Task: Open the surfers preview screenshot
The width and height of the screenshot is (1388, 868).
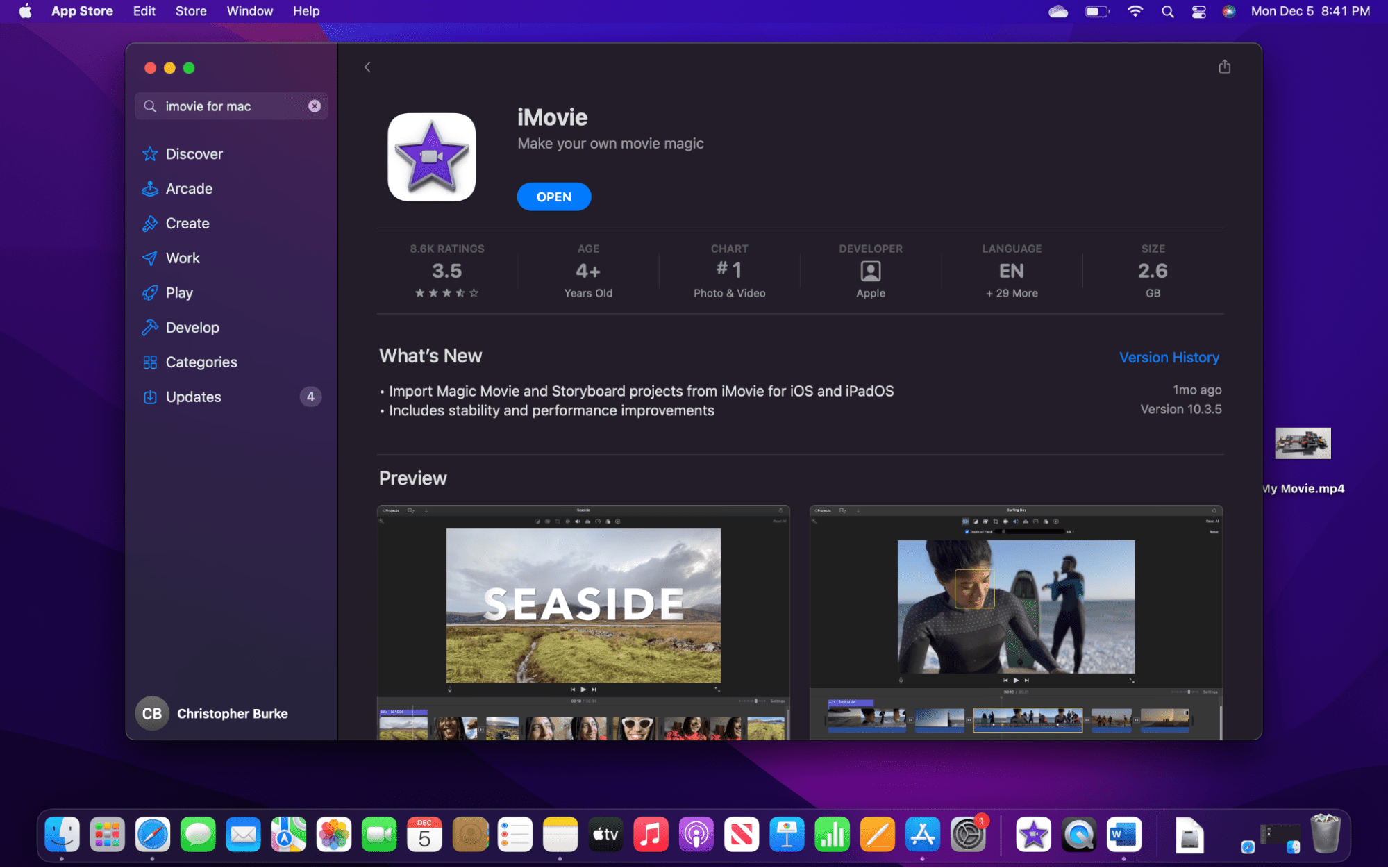Action: point(1016,622)
